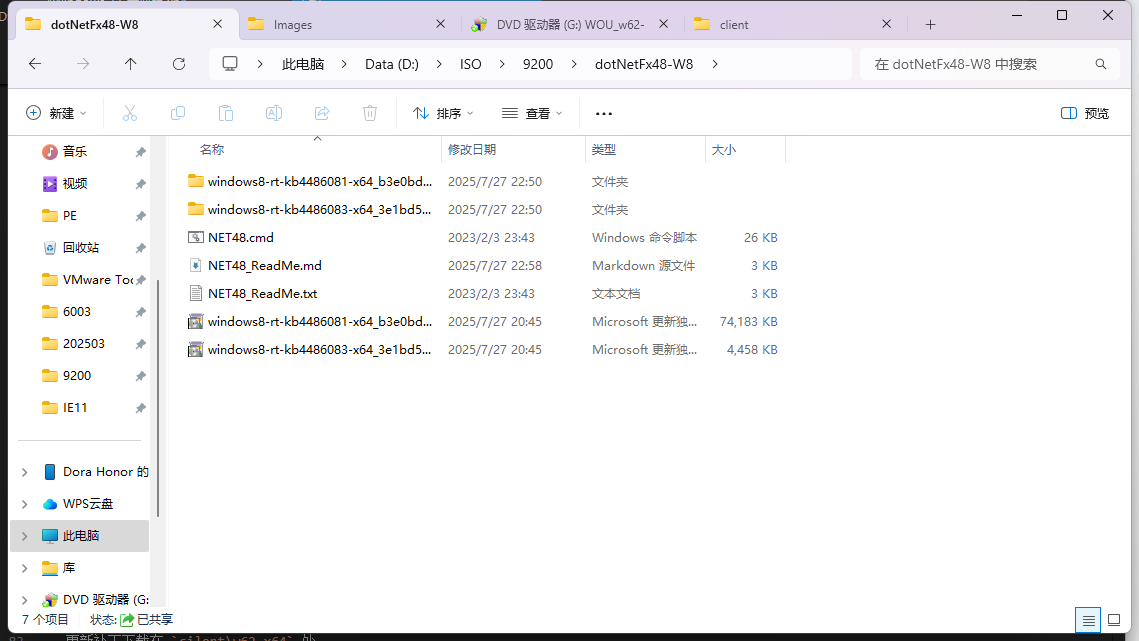This screenshot has width=1139, height=641.
Task: Open the 排序 sort dropdown
Action: tap(443, 113)
